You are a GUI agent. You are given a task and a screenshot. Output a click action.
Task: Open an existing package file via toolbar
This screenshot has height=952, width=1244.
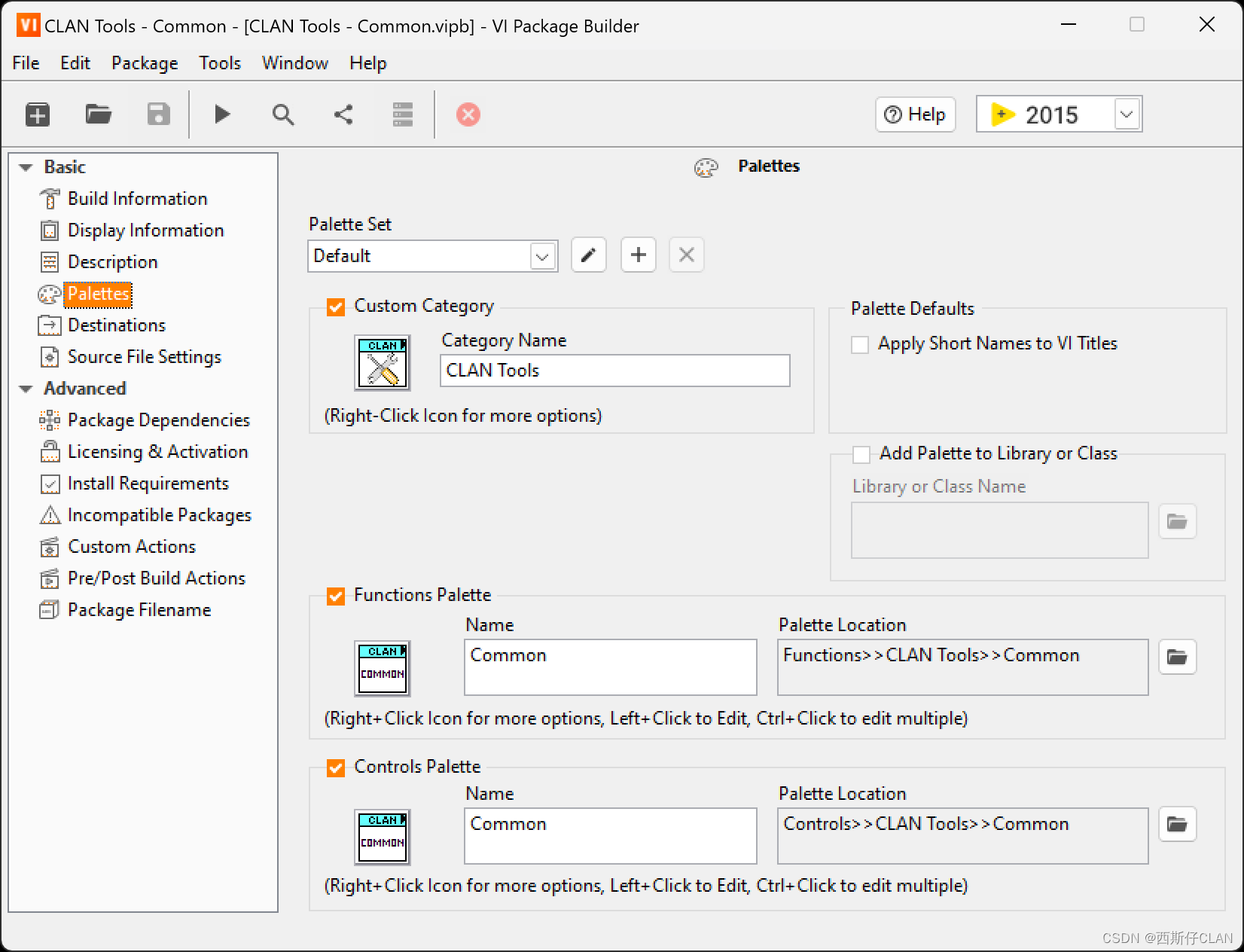98,114
